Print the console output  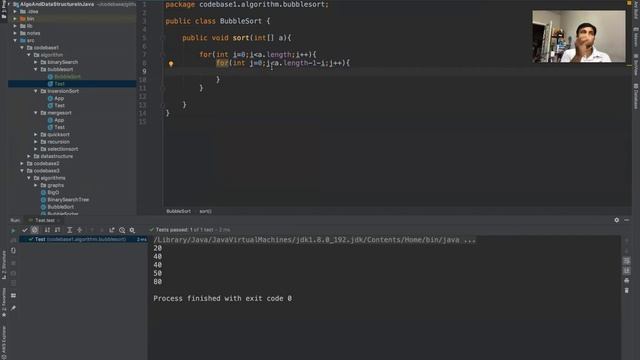(627, 280)
